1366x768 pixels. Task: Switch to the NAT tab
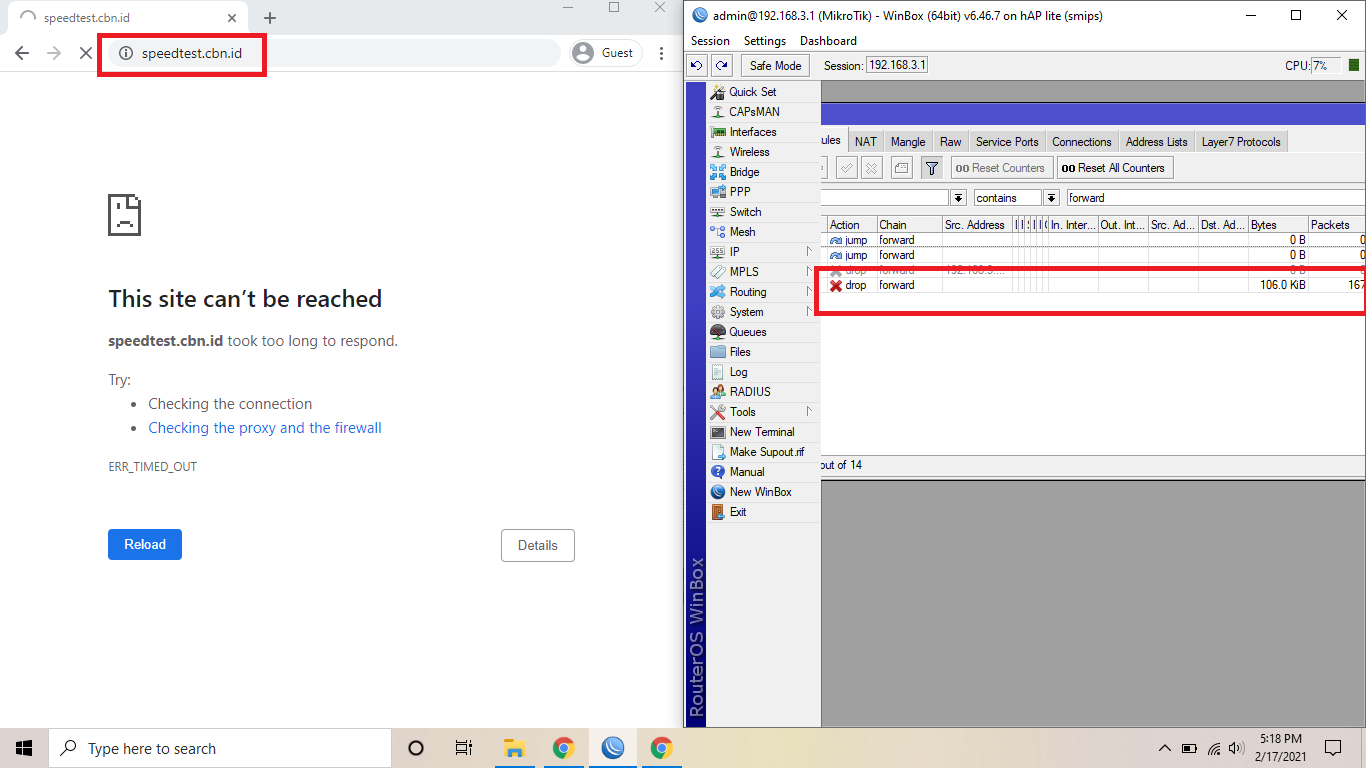[x=866, y=142]
